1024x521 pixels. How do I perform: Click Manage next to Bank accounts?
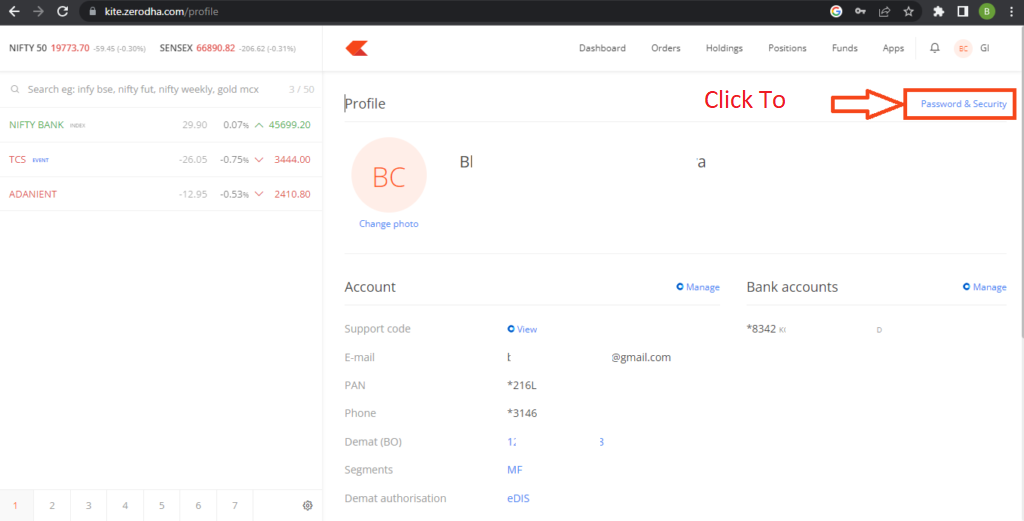tap(985, 287)
